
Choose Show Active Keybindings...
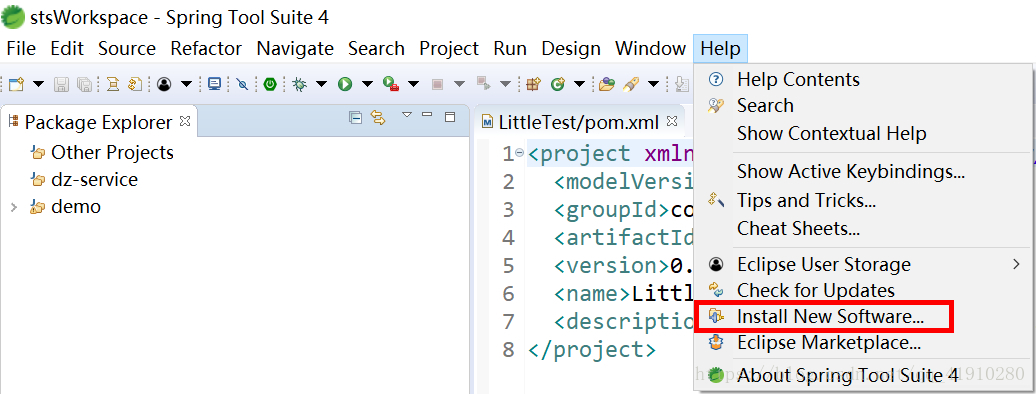tap(863, 172)
